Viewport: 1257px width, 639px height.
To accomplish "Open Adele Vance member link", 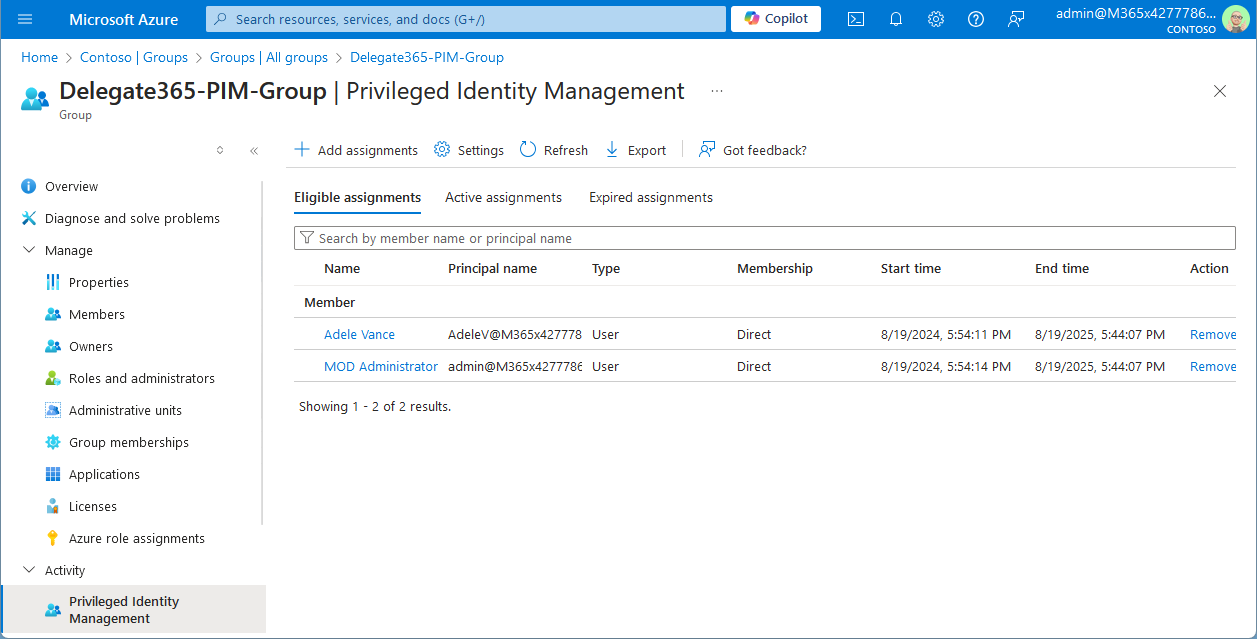I will 359,334.
